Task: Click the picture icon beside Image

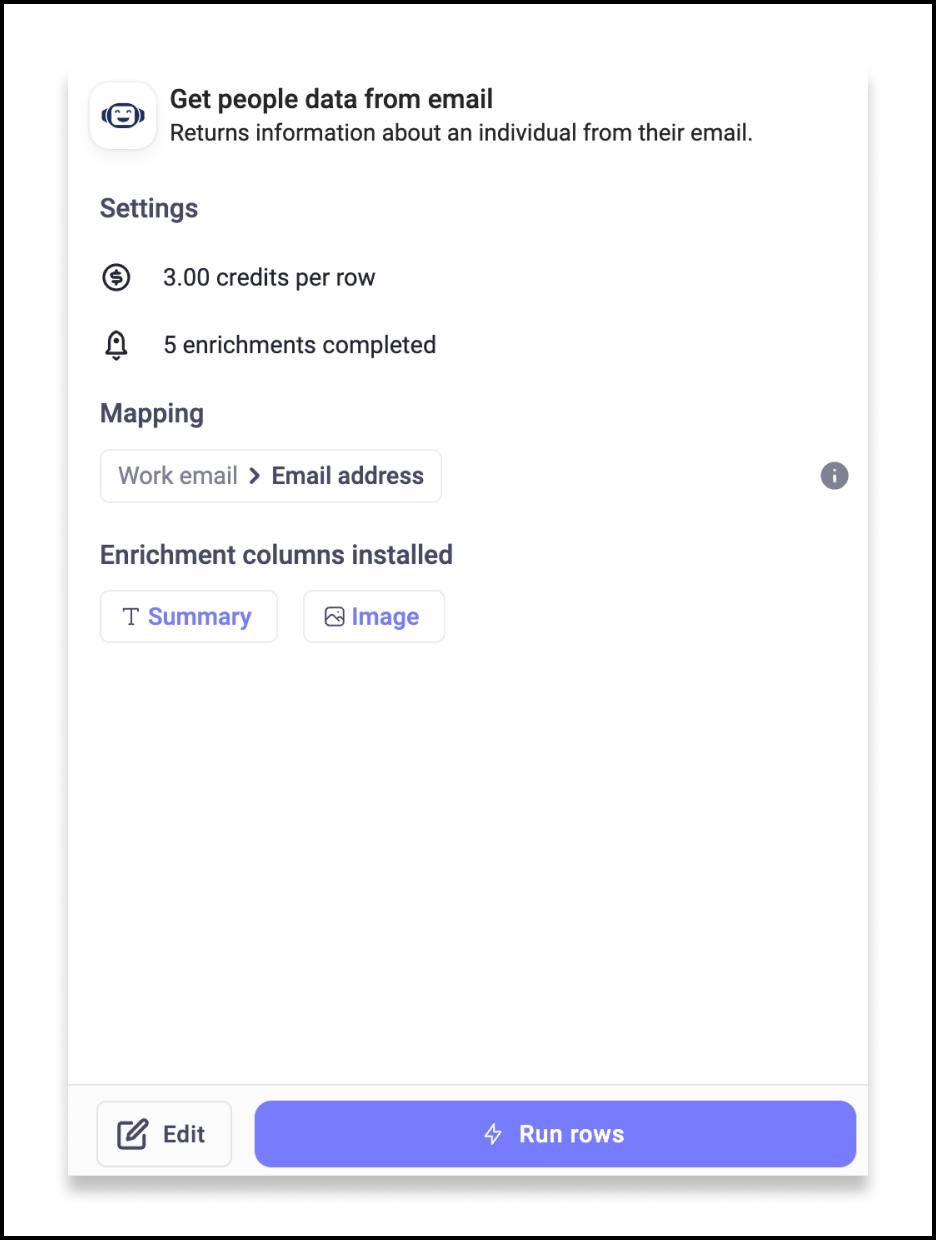Action: pos(334,617)
